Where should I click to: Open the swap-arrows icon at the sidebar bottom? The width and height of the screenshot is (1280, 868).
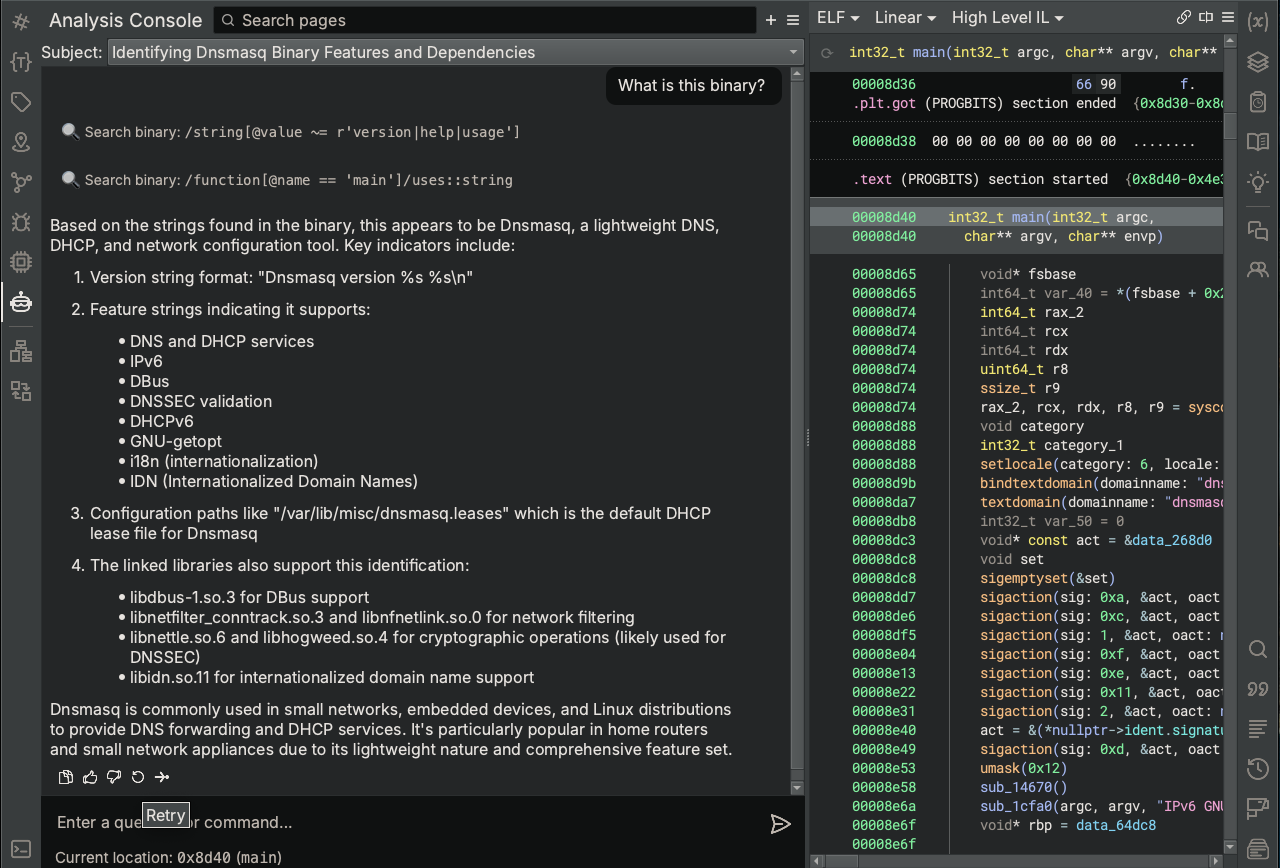[20, 391]
